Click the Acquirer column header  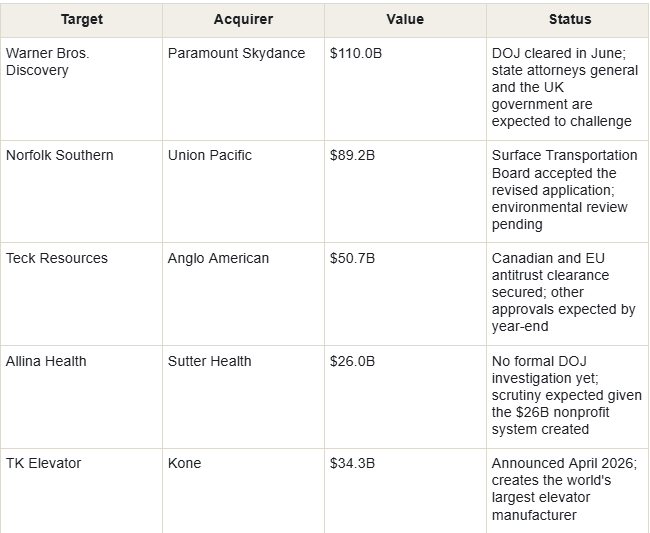(x=243, y=19)
